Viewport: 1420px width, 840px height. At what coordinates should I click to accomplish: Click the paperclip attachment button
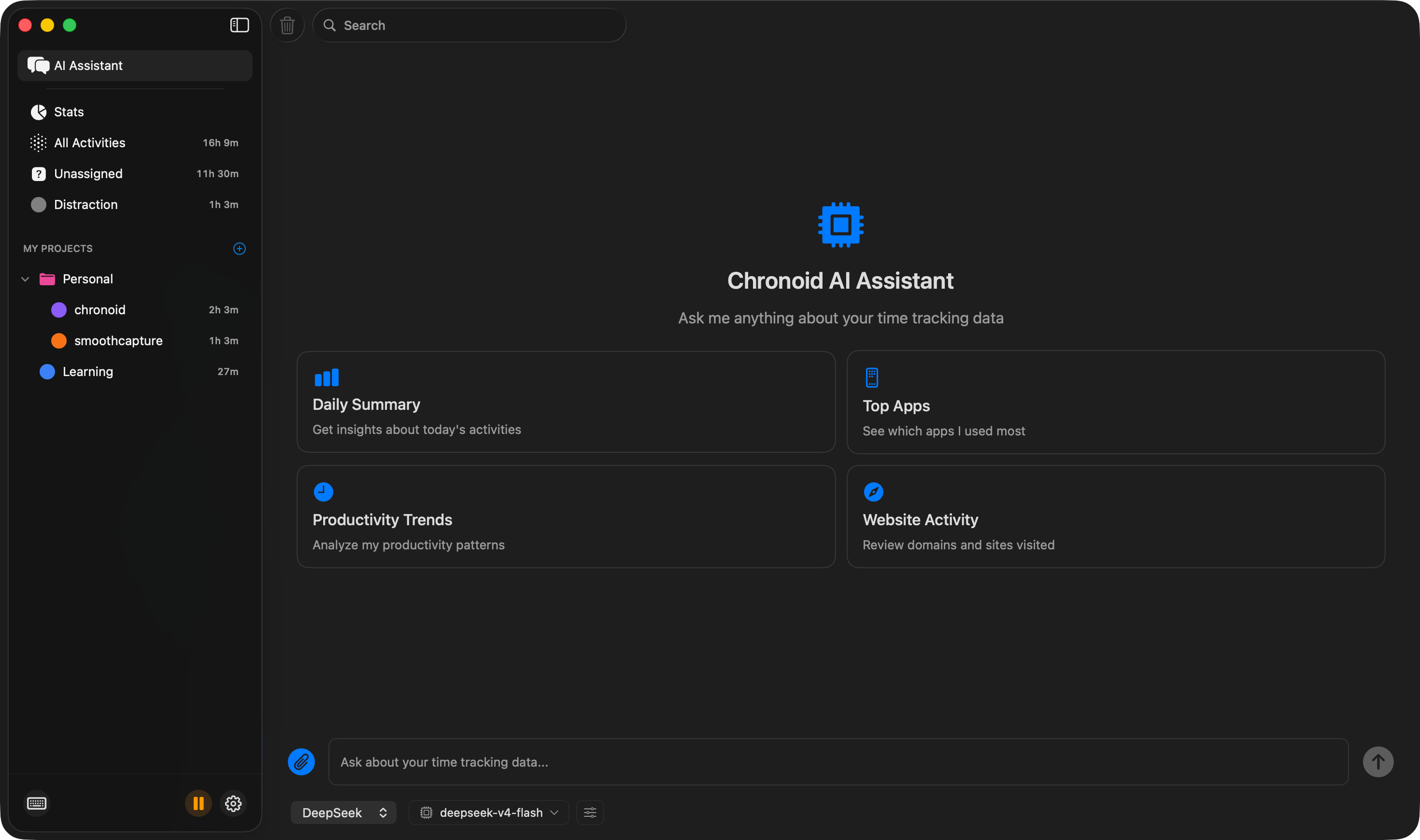301,762
